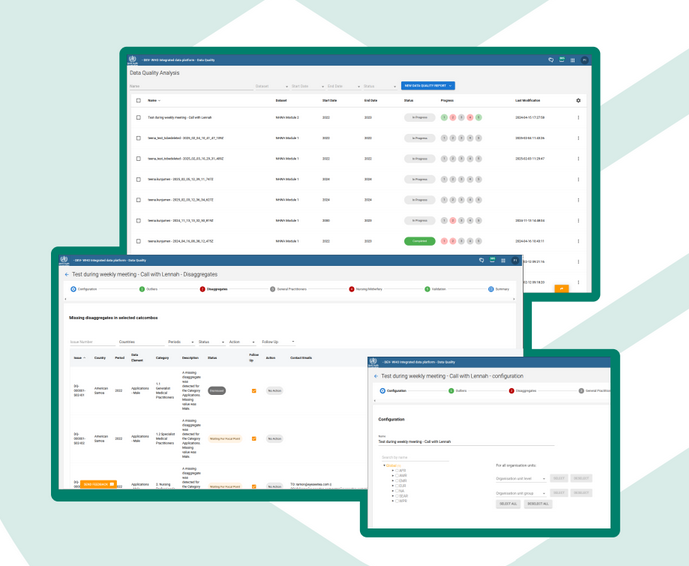This screenshot has height=566, width=689.
Task: Collapse the Global node in the organisation tree
Action: point(384,465)
